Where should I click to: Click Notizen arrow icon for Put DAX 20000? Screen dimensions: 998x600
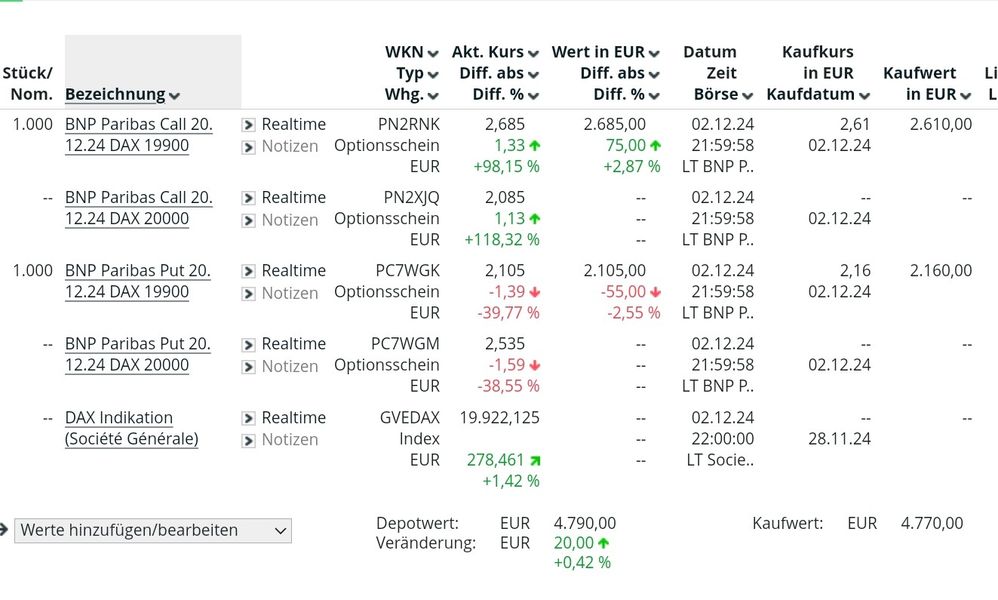point(249,366)
